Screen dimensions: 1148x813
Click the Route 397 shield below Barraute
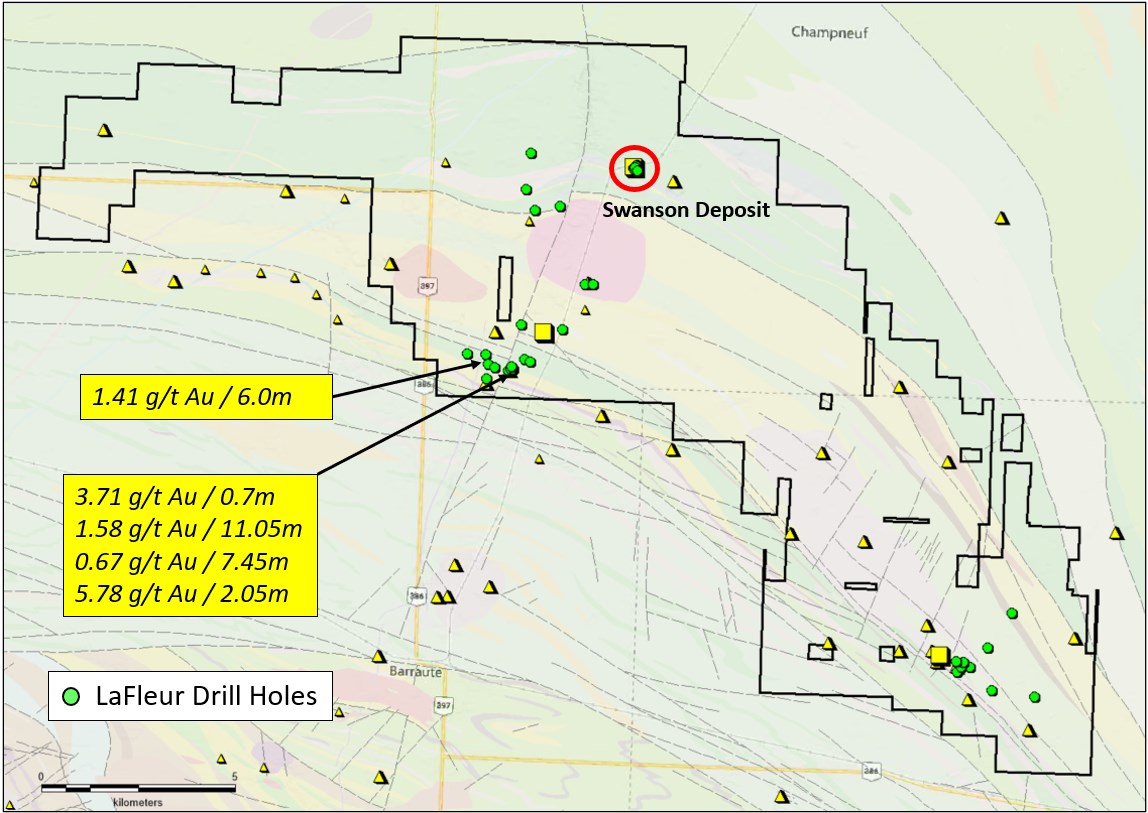point(442,706)
